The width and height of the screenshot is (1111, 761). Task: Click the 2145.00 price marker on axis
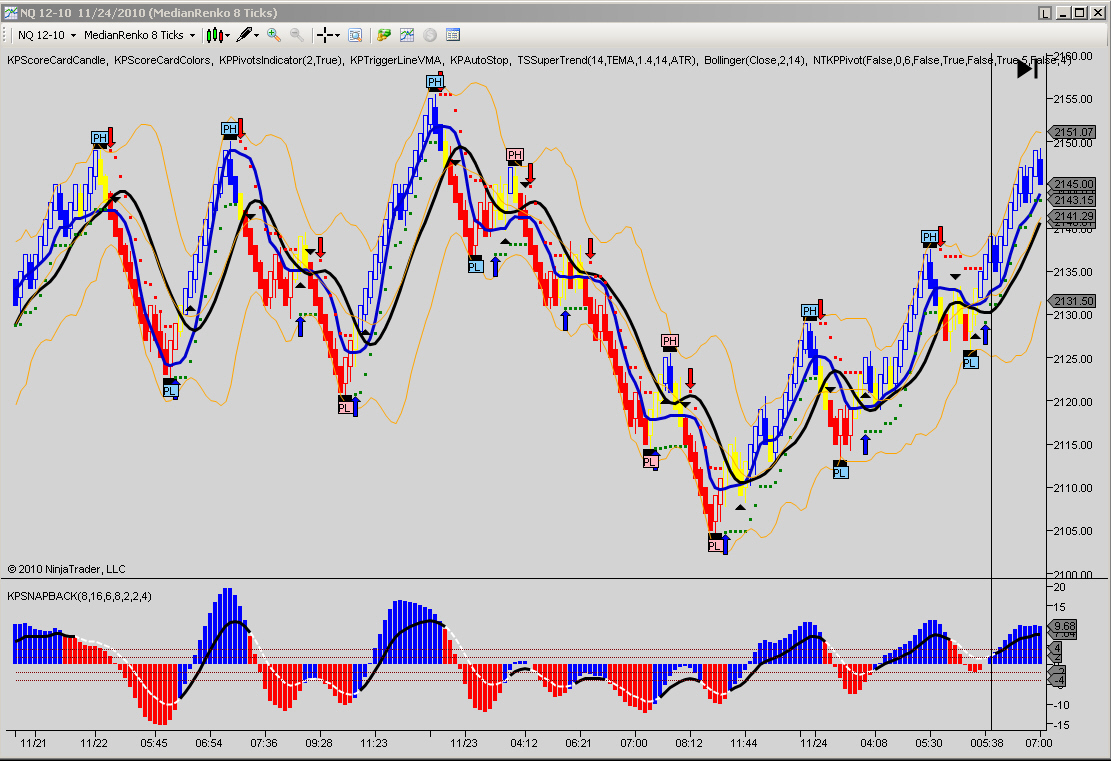(1073, 184)
